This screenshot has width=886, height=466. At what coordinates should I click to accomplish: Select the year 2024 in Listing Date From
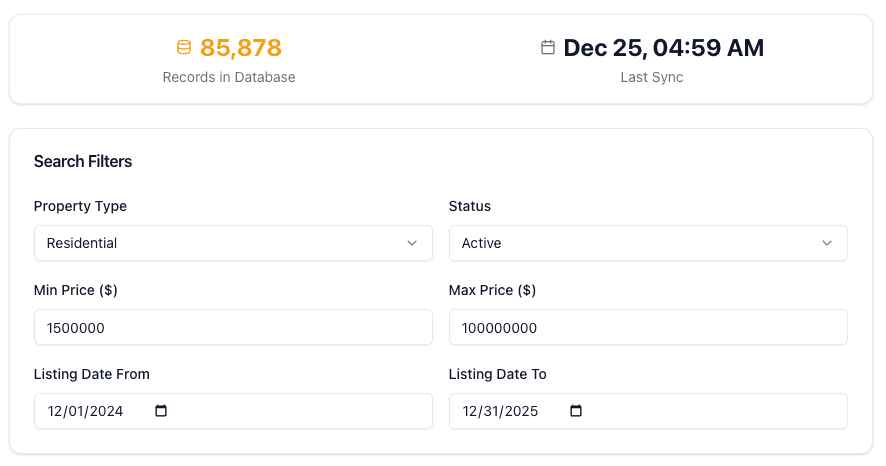pos(106,411)
